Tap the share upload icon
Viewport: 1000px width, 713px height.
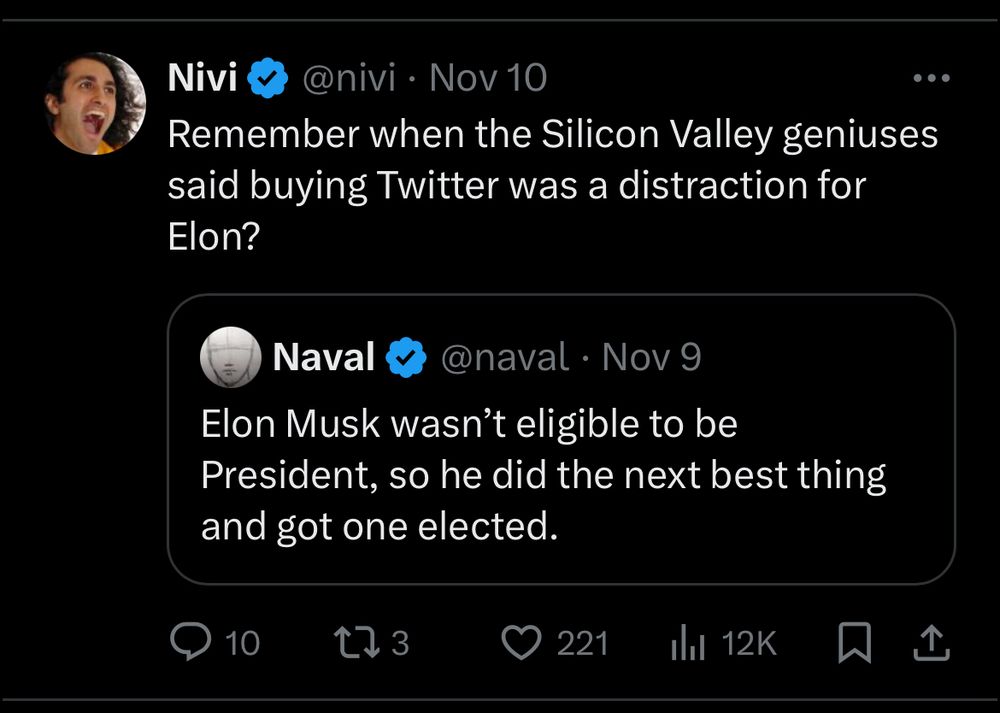point(931,642)
